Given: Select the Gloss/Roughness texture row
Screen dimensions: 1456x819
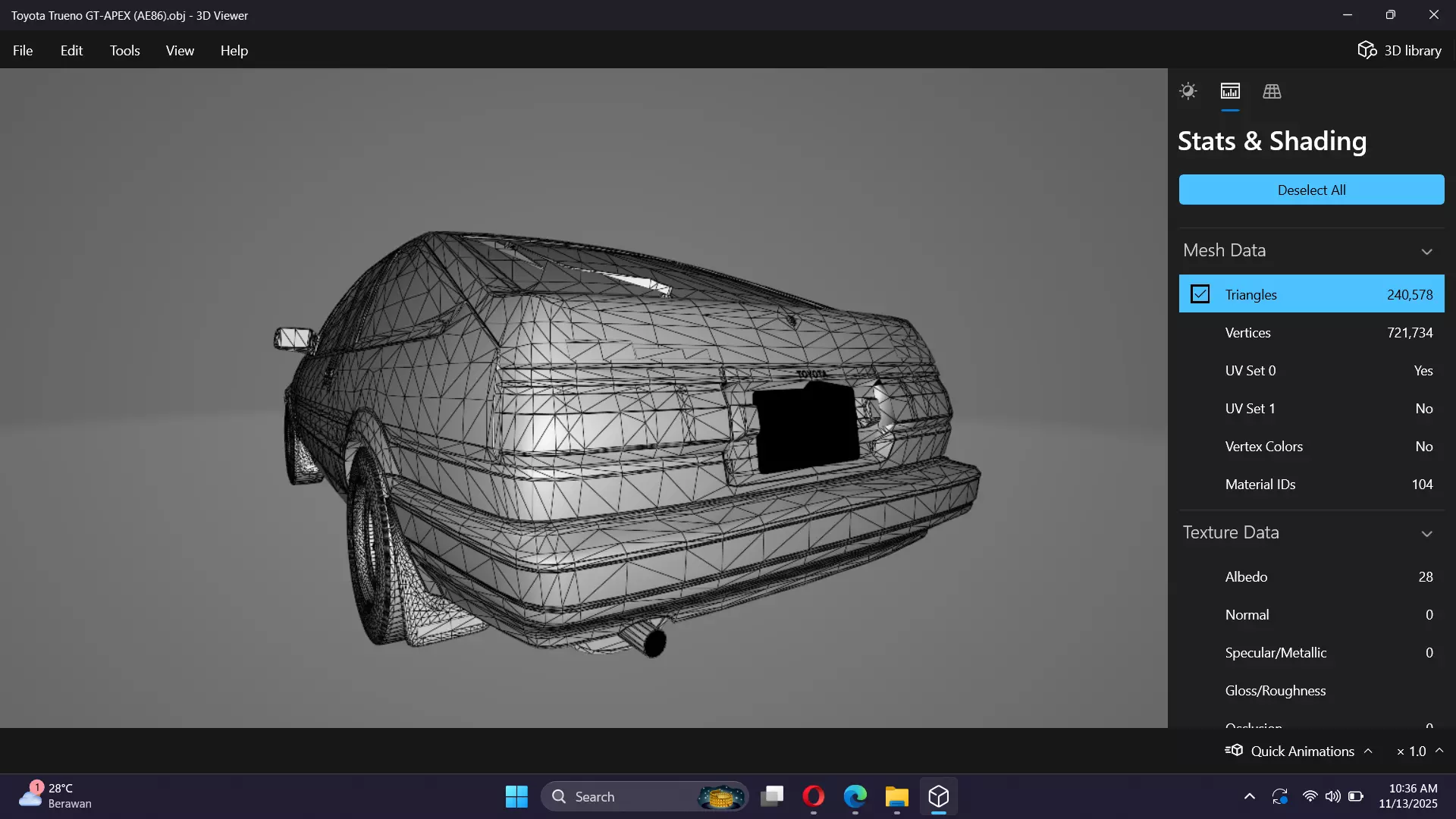Looking at the screenshot, I should pos(1311,690).
